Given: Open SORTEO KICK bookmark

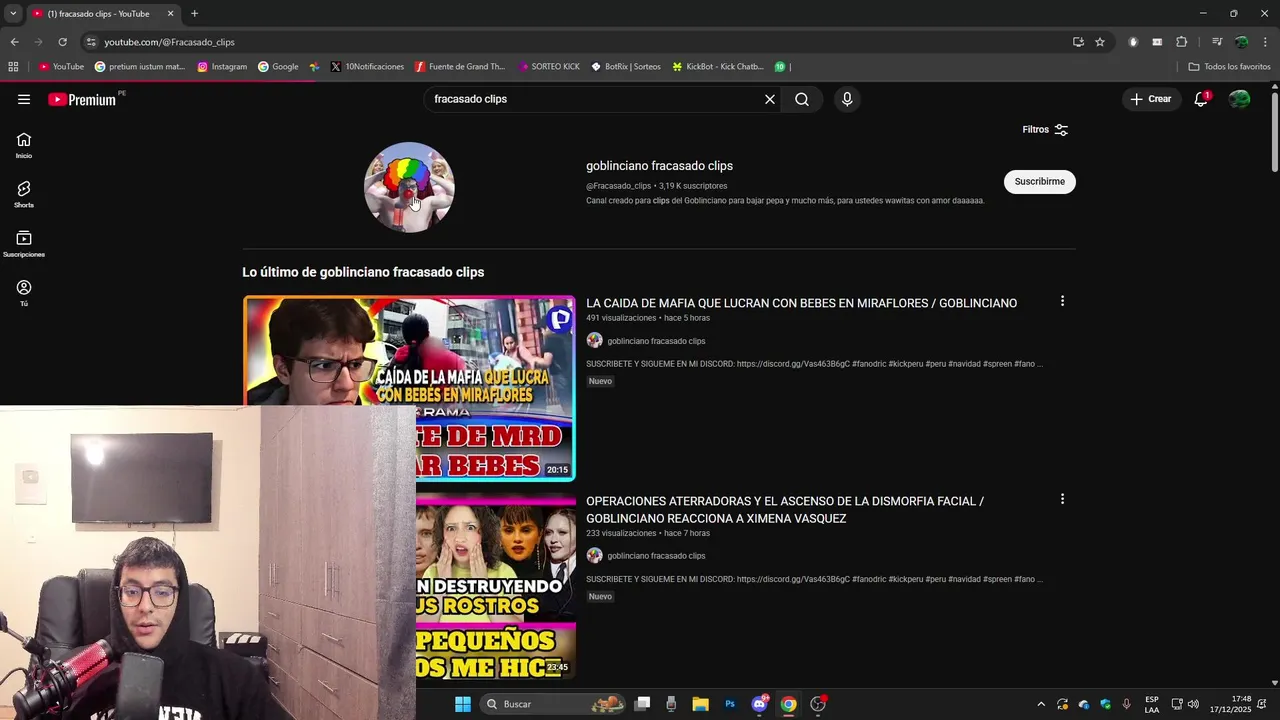Looking at the screenshot, I should [549, 67].
